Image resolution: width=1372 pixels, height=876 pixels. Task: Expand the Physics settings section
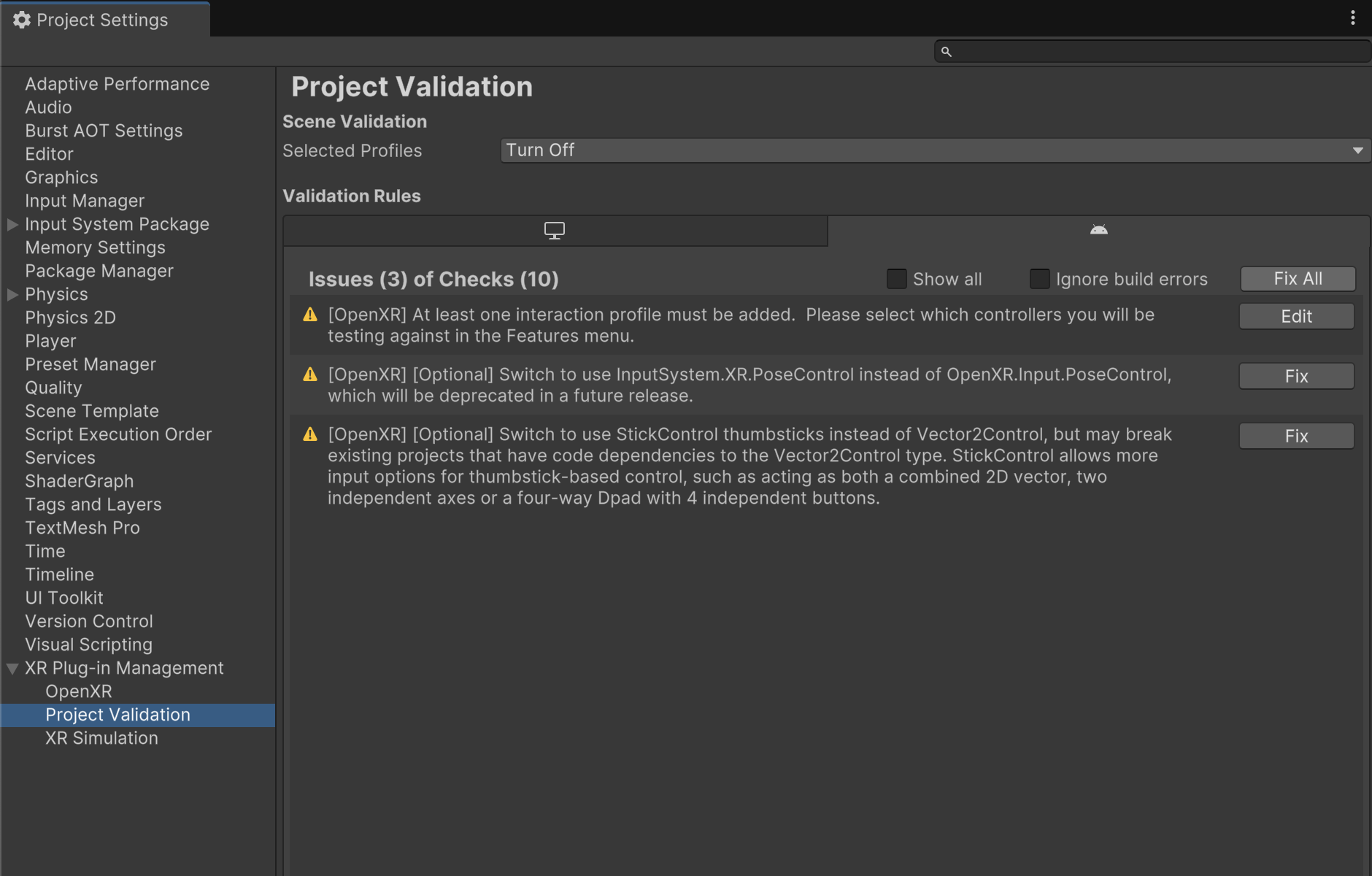pyautogui.click(x=12, y=294)
